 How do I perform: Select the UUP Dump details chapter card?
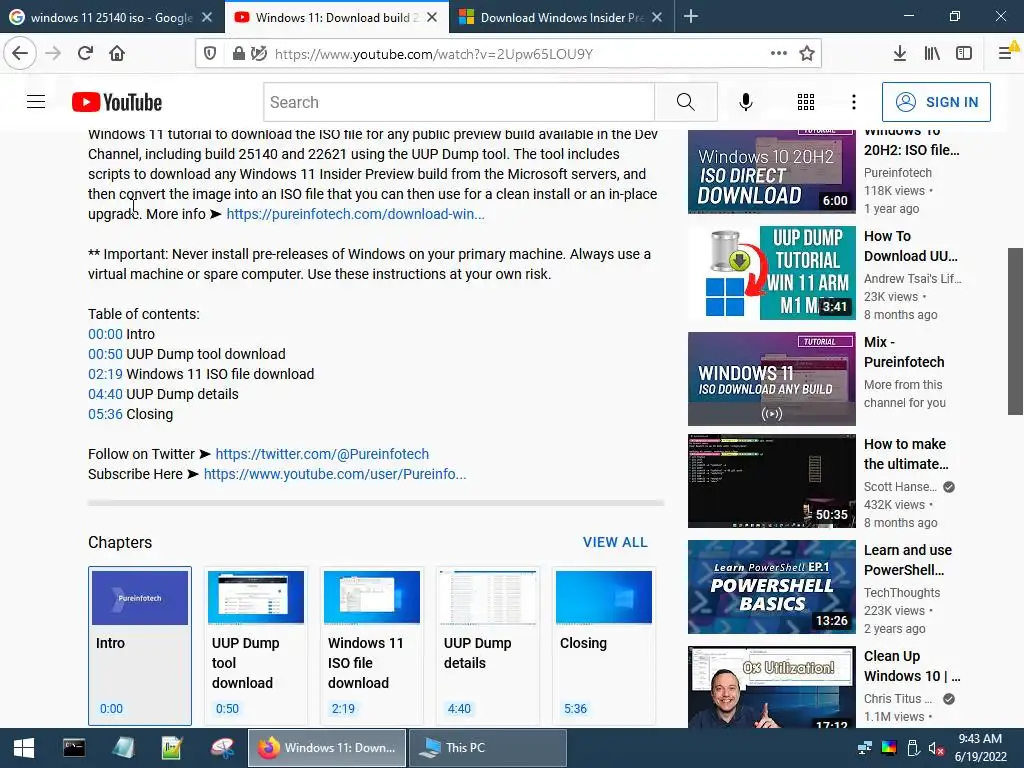tap(488, 646)
